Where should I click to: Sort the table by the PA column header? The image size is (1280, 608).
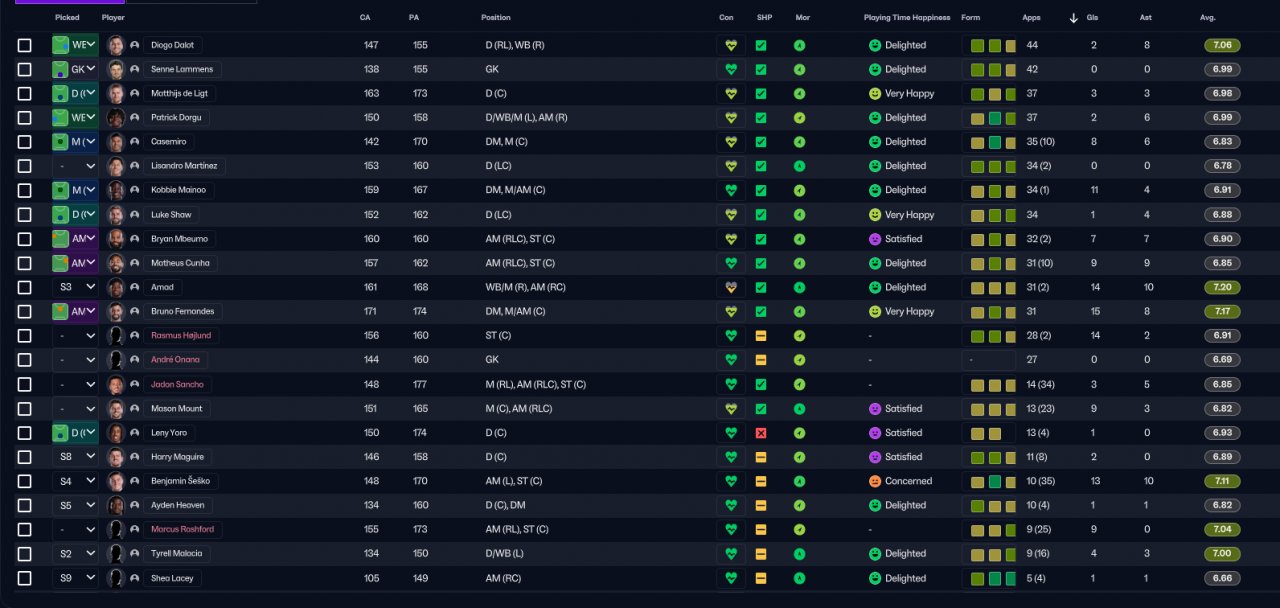click(414, 18)
